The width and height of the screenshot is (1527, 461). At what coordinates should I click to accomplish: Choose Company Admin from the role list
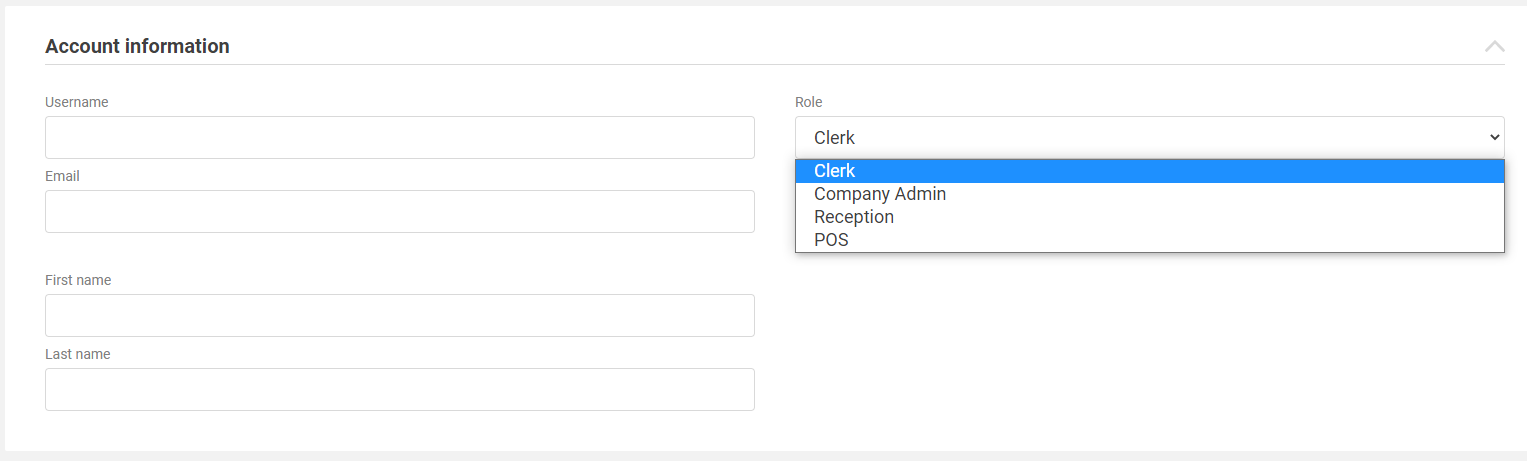880,194
